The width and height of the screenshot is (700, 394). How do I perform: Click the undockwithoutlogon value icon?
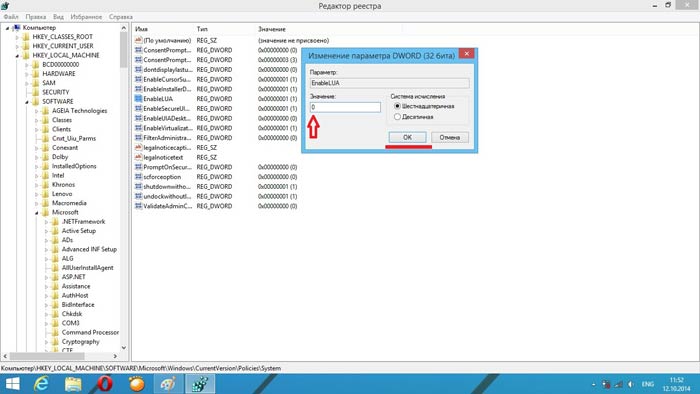tap(138, 196)
